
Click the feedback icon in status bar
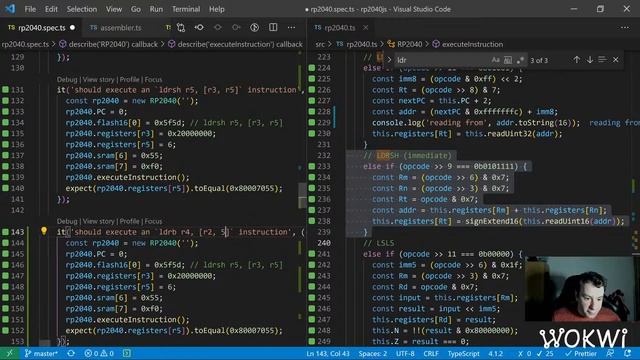[x=610, y=353]
